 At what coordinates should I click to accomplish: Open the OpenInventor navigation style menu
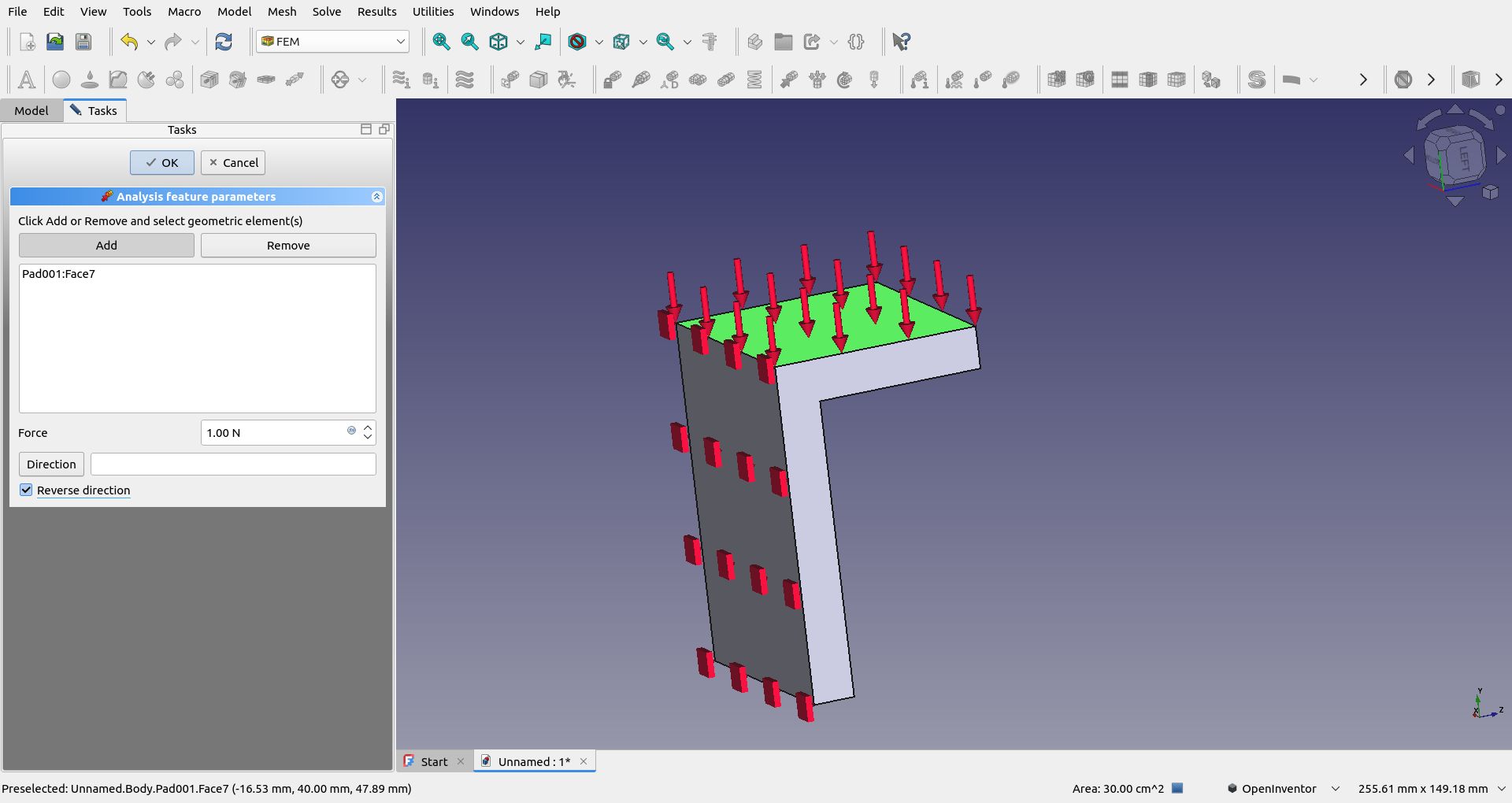point(1284,788)
